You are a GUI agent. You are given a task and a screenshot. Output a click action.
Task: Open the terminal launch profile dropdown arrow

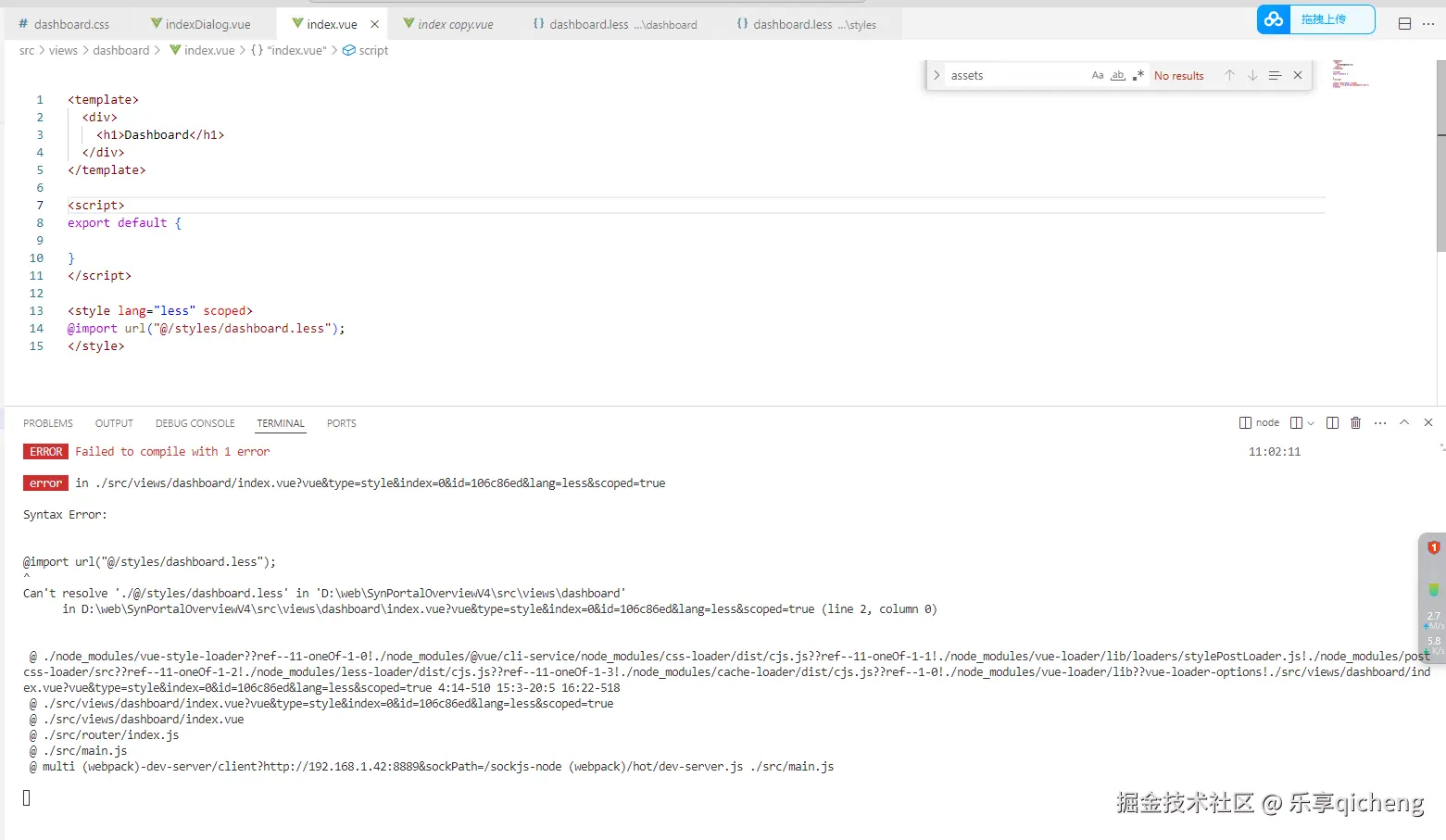pos(1311,423)
